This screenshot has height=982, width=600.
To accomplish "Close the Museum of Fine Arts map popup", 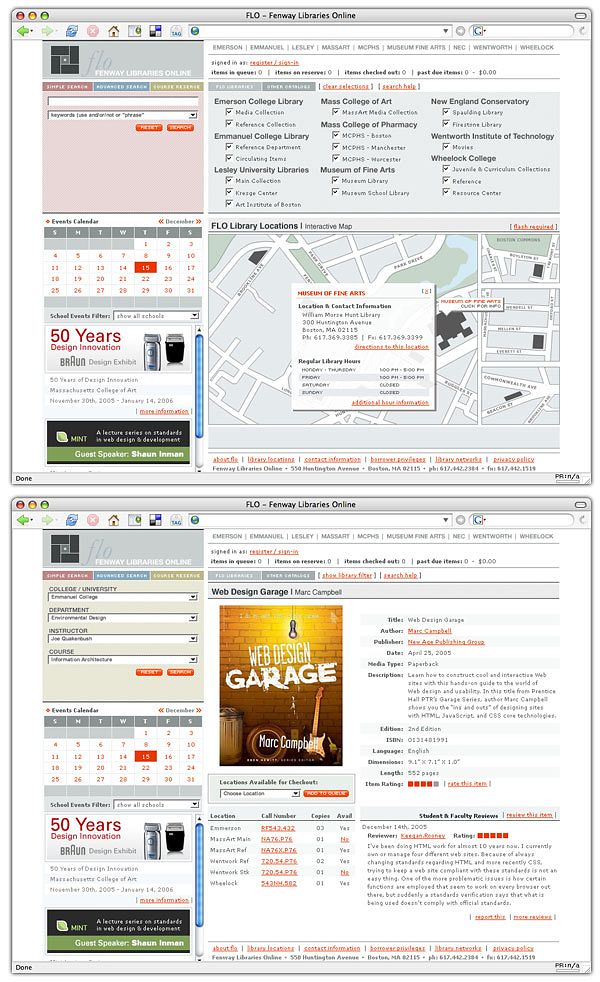I will coord(427,292).
